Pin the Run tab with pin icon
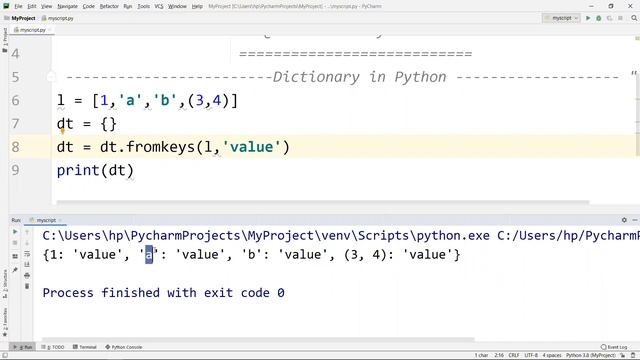 (x=15, y=270)
